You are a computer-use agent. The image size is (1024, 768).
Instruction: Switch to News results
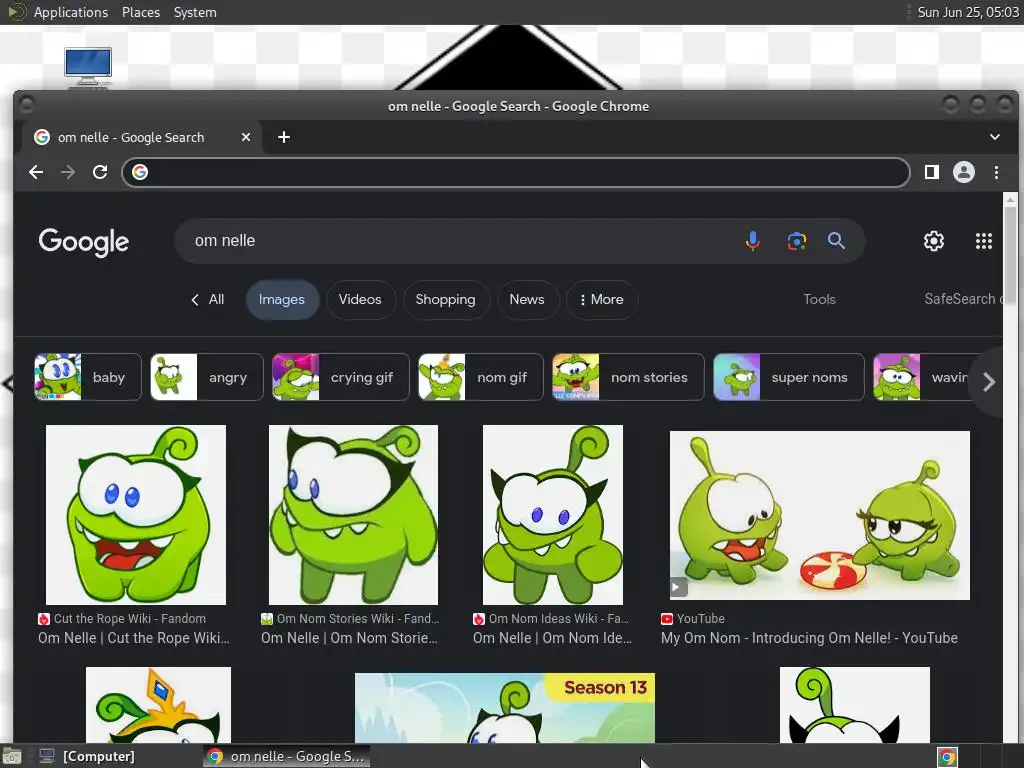pyautogui.click(x=526, y=300)
